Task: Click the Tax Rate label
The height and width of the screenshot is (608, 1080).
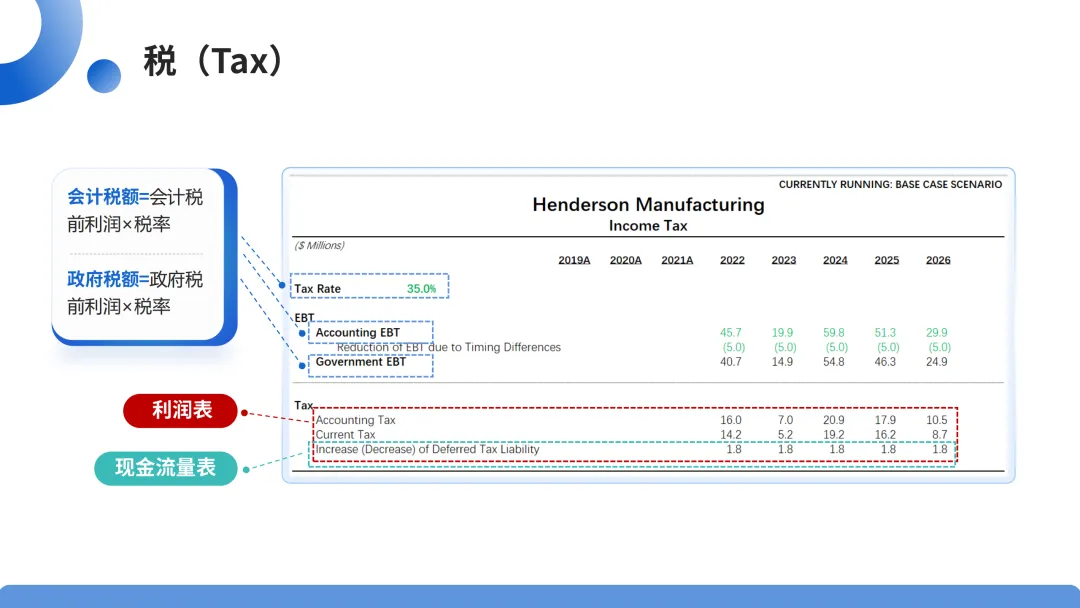Action: click(318, 289)
